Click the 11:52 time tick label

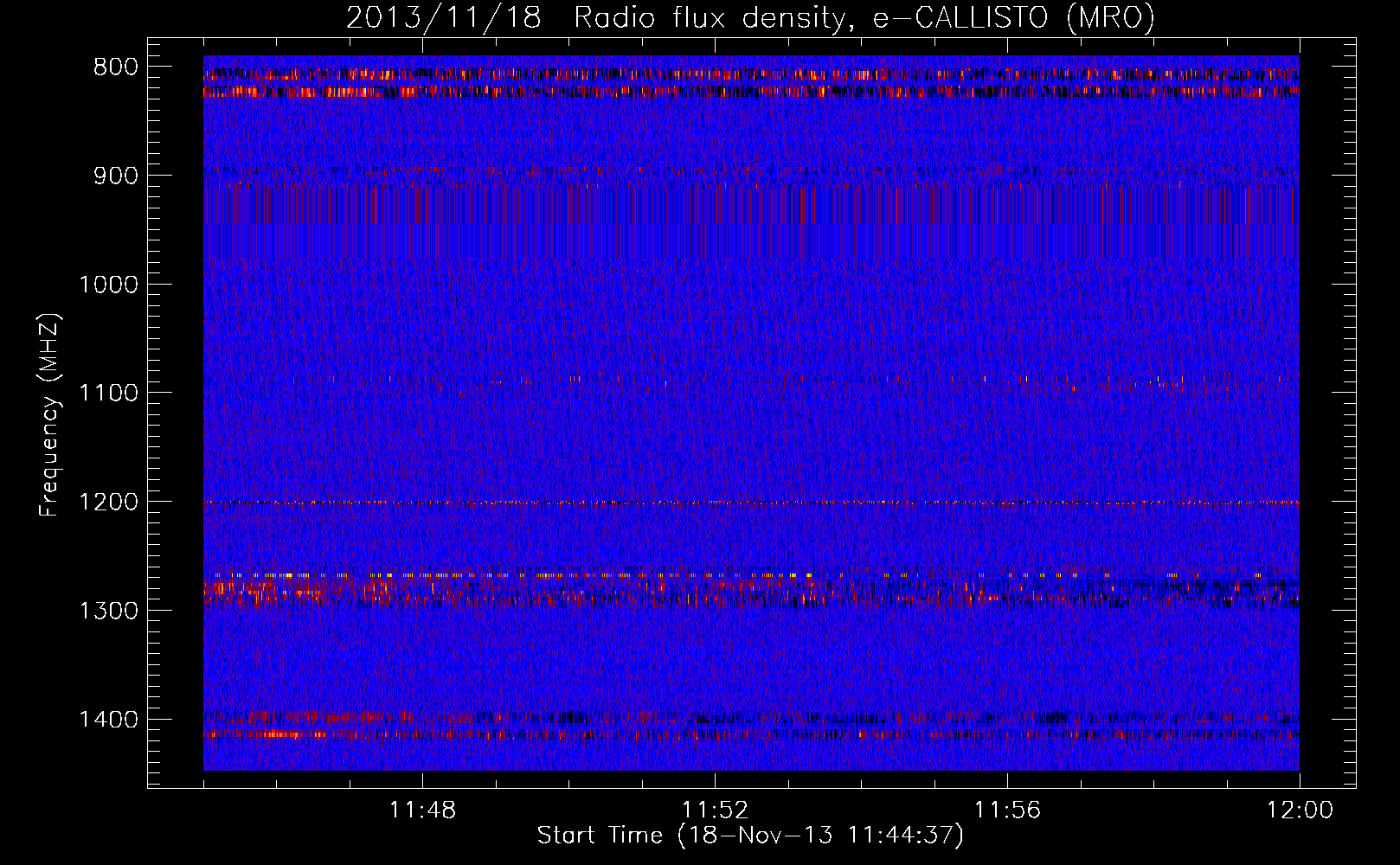tap(715, 811)
